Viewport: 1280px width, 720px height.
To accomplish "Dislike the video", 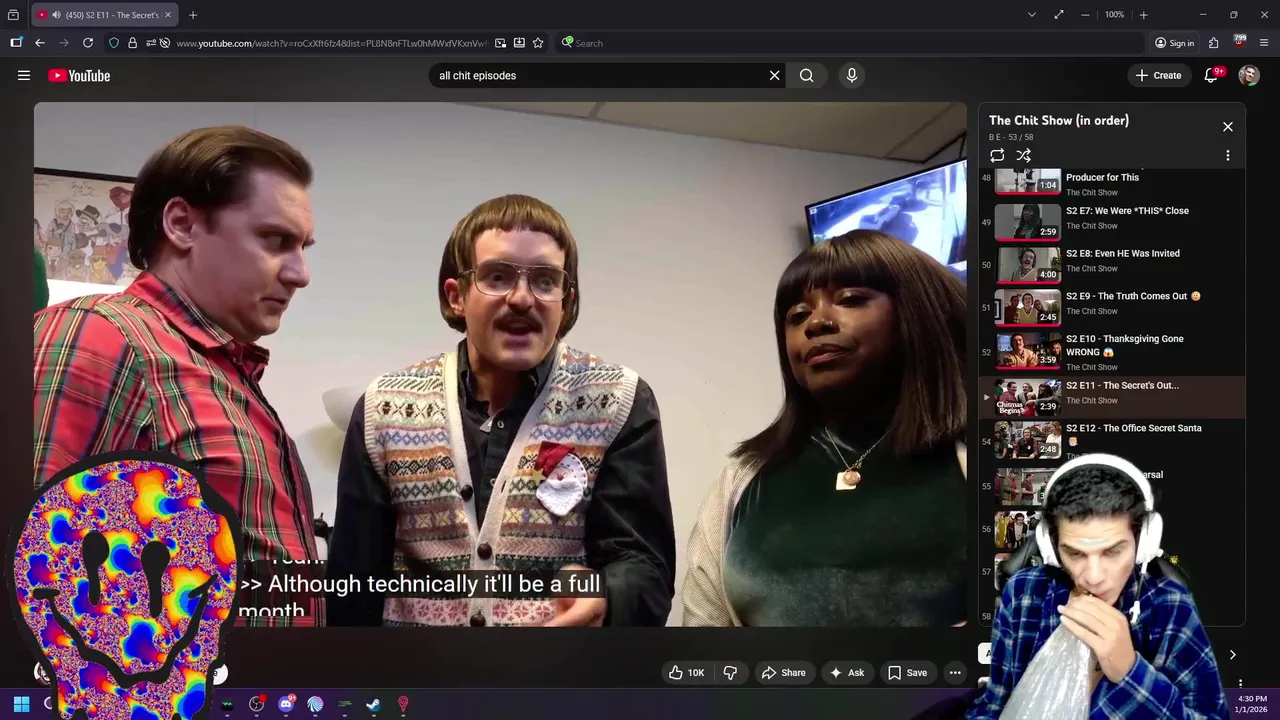I will click(730, 673).
